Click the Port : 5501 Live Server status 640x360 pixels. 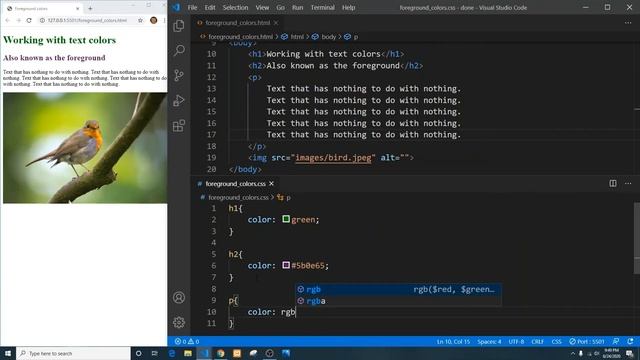(x=587, y=341)
